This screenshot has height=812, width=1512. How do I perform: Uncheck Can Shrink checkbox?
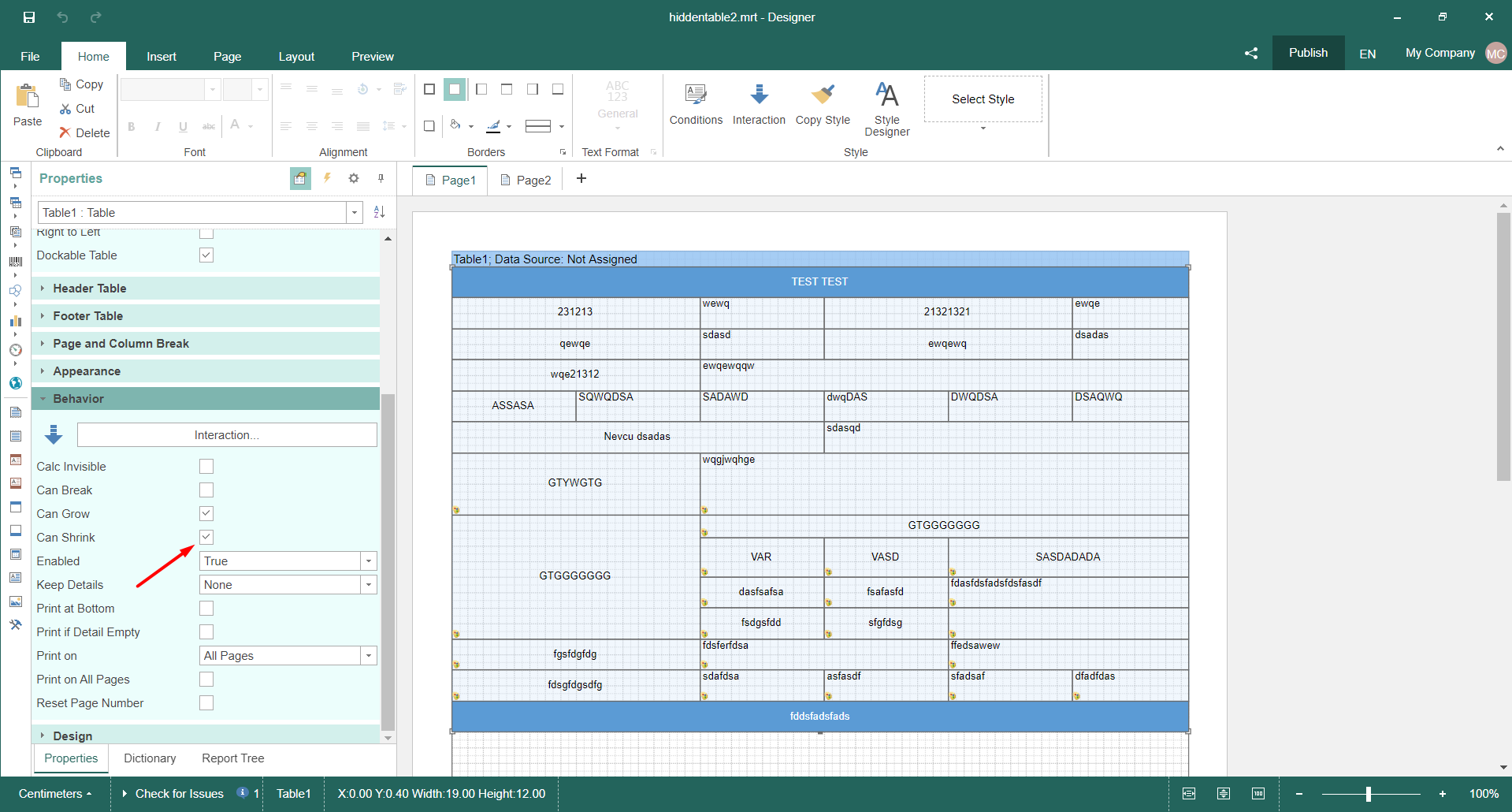coord(206,538)
